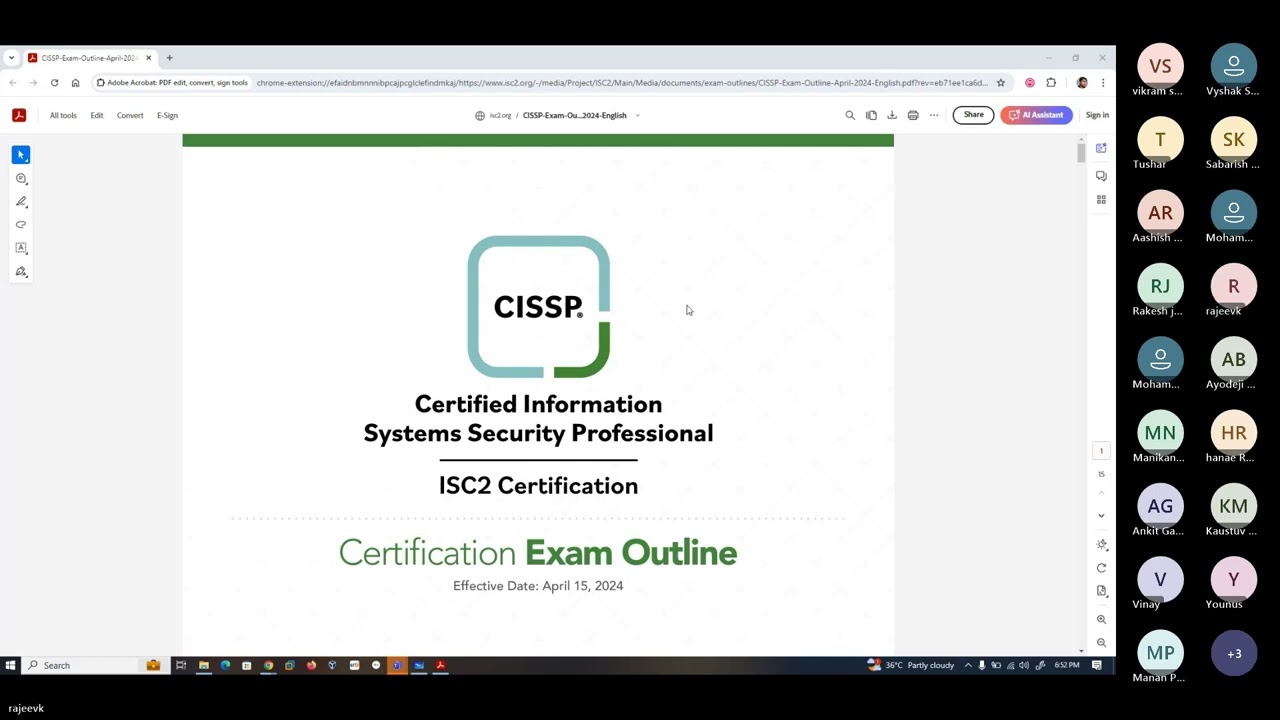Image resolution: width=1280 pixels, height=720 pixels.
Task: Select the add text box tool
Action: 21,248
